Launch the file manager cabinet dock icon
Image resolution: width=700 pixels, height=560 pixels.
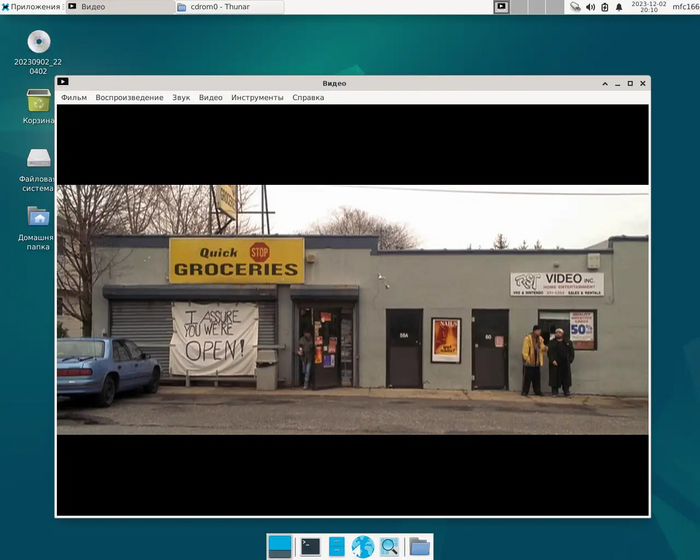pos(337,547)
